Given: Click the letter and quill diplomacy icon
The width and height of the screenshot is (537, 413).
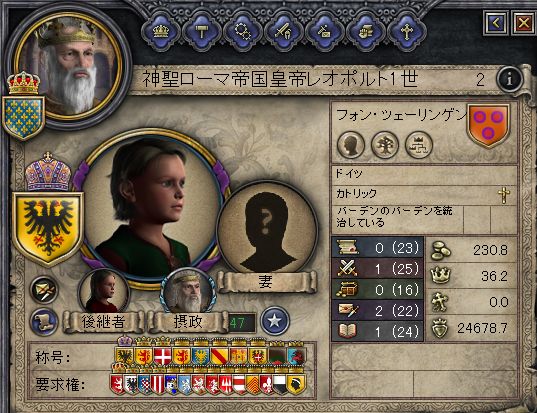Looking at the screenshot, I should coord(44,290).
